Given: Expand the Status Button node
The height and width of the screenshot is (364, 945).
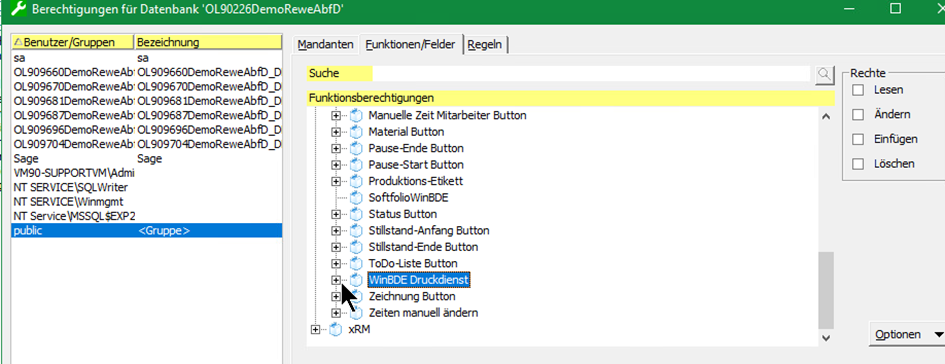Looking at the screenshot, I should click(336, 214).
